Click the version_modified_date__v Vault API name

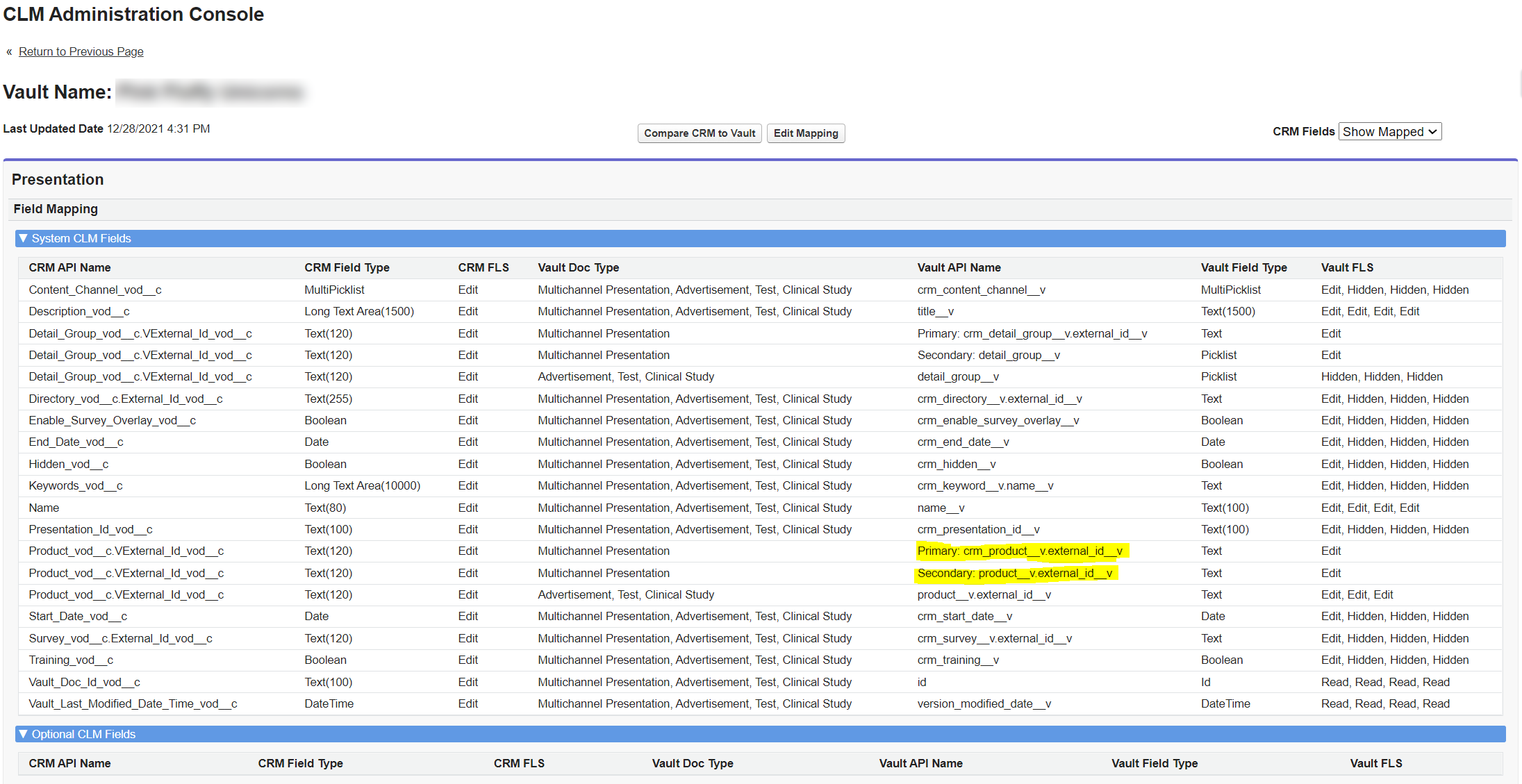[984, 703]
